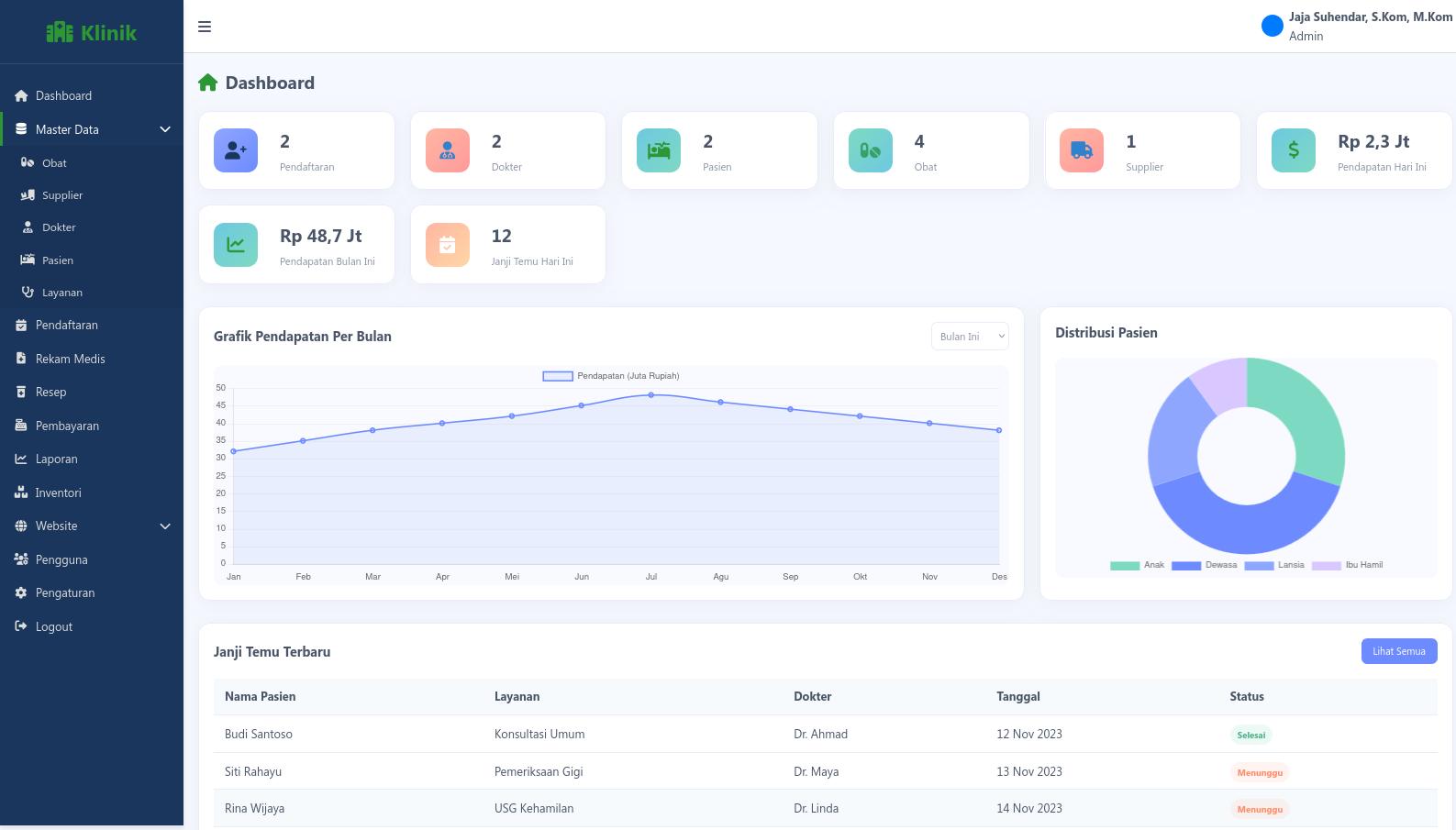1456x830 pixels.
Task: Click the Janji Temu calendar icon
Action: pyautogui.click(x=448, y=245)
